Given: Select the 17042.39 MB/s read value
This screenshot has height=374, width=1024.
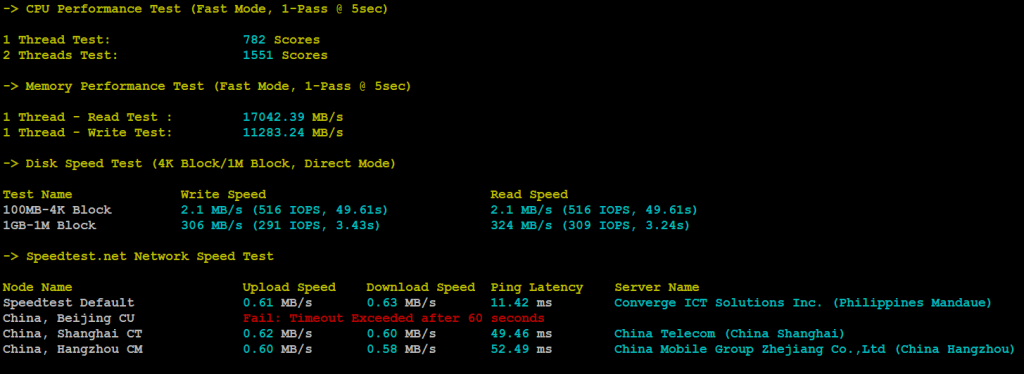Looking at the screenshot, I should click(x=293, y=117).
